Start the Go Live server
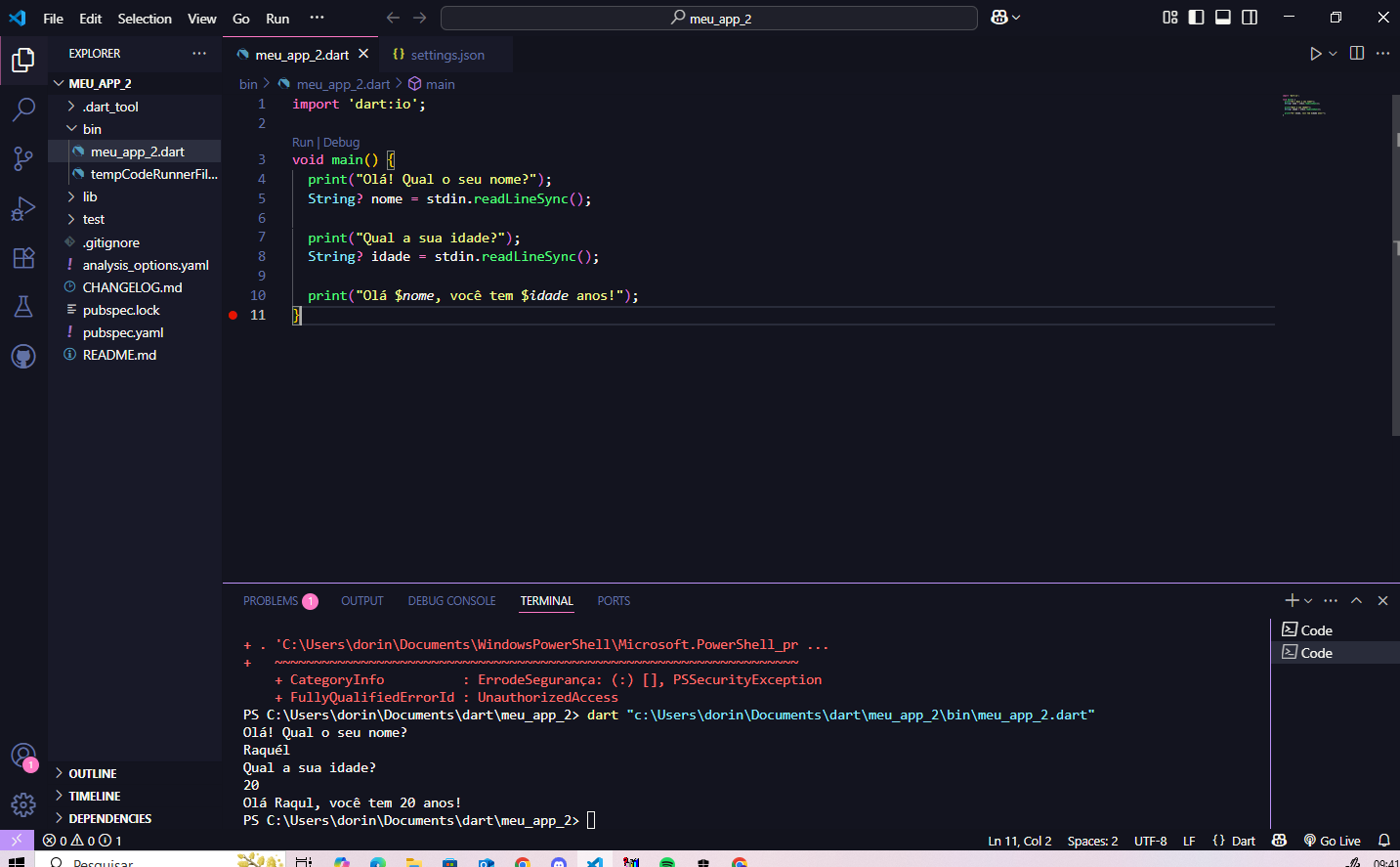 click(x=1332, y=841)
